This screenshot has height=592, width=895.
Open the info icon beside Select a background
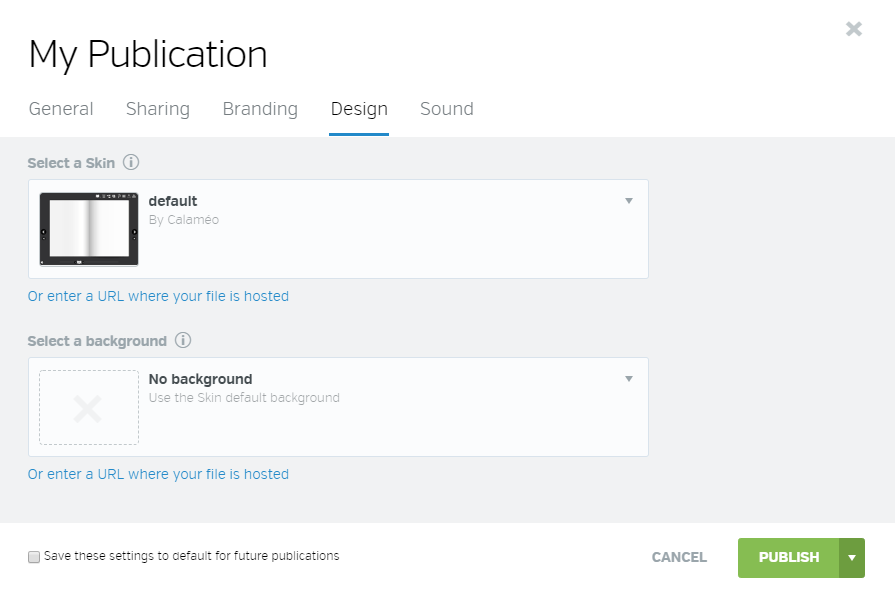tap(183, 341)
